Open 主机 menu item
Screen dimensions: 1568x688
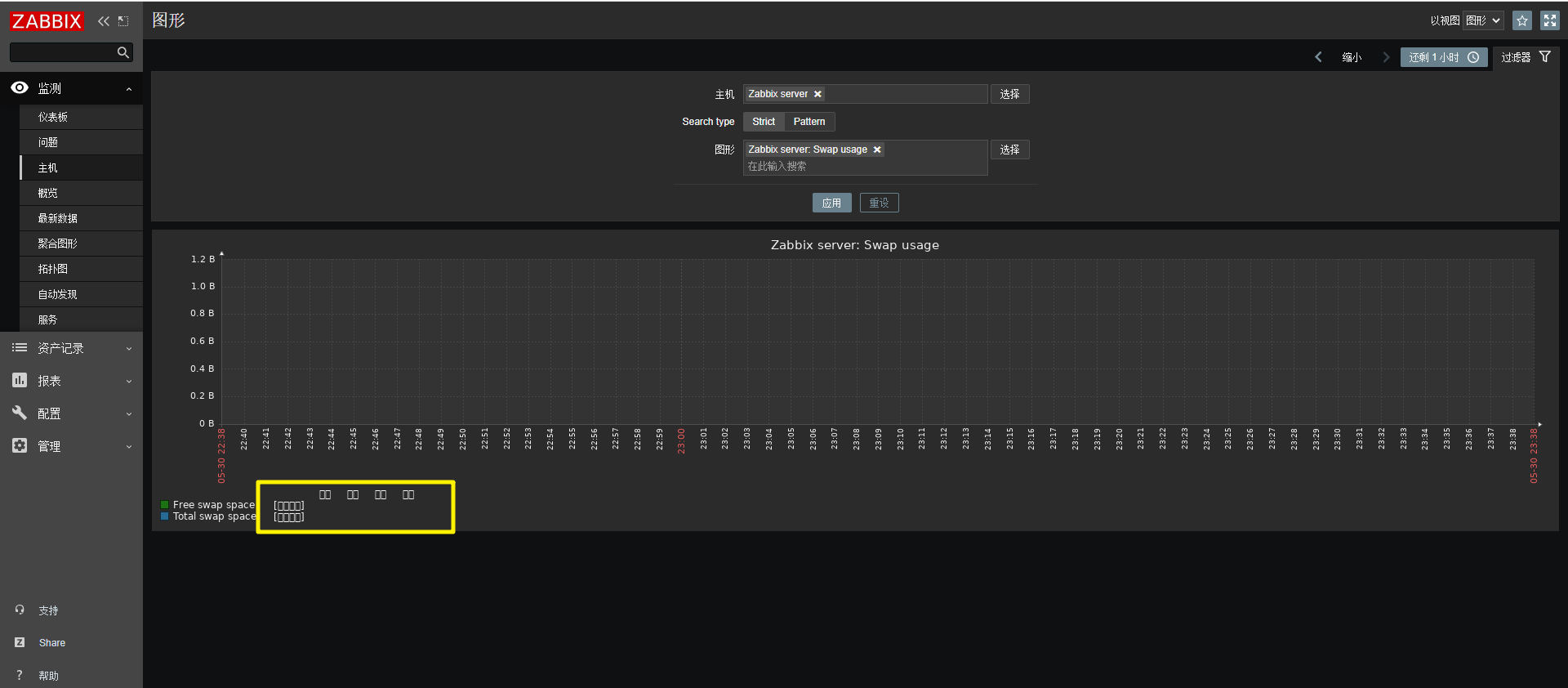[x=81, y=168]
